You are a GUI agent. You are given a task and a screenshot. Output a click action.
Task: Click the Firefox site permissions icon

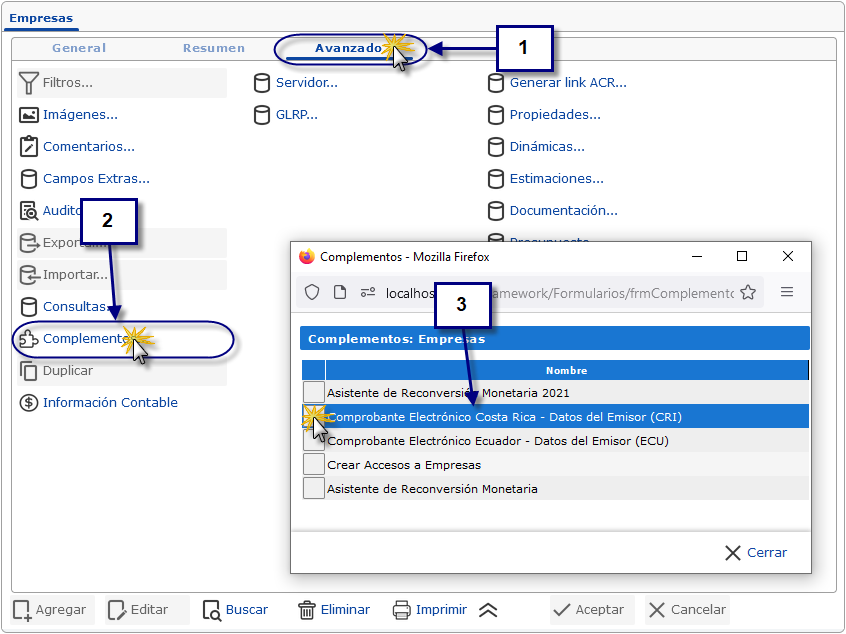coord(368,292)
